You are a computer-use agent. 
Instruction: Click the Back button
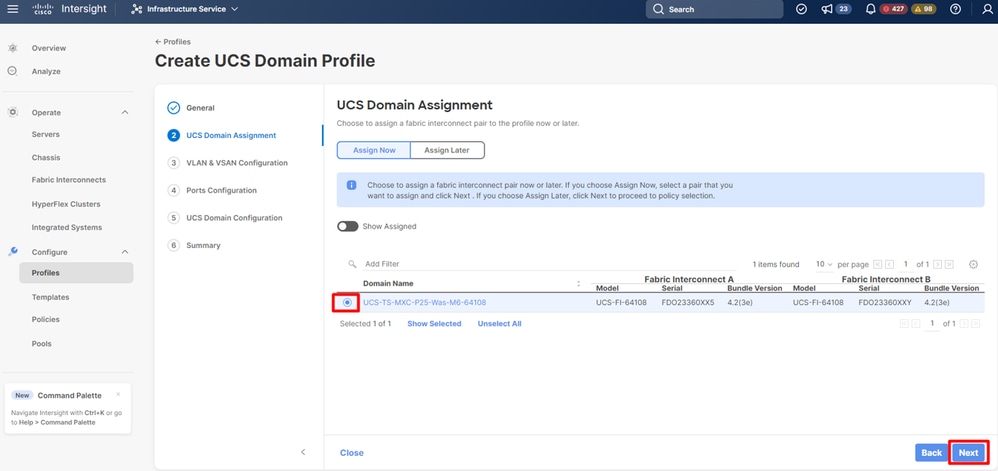[931, 453]
